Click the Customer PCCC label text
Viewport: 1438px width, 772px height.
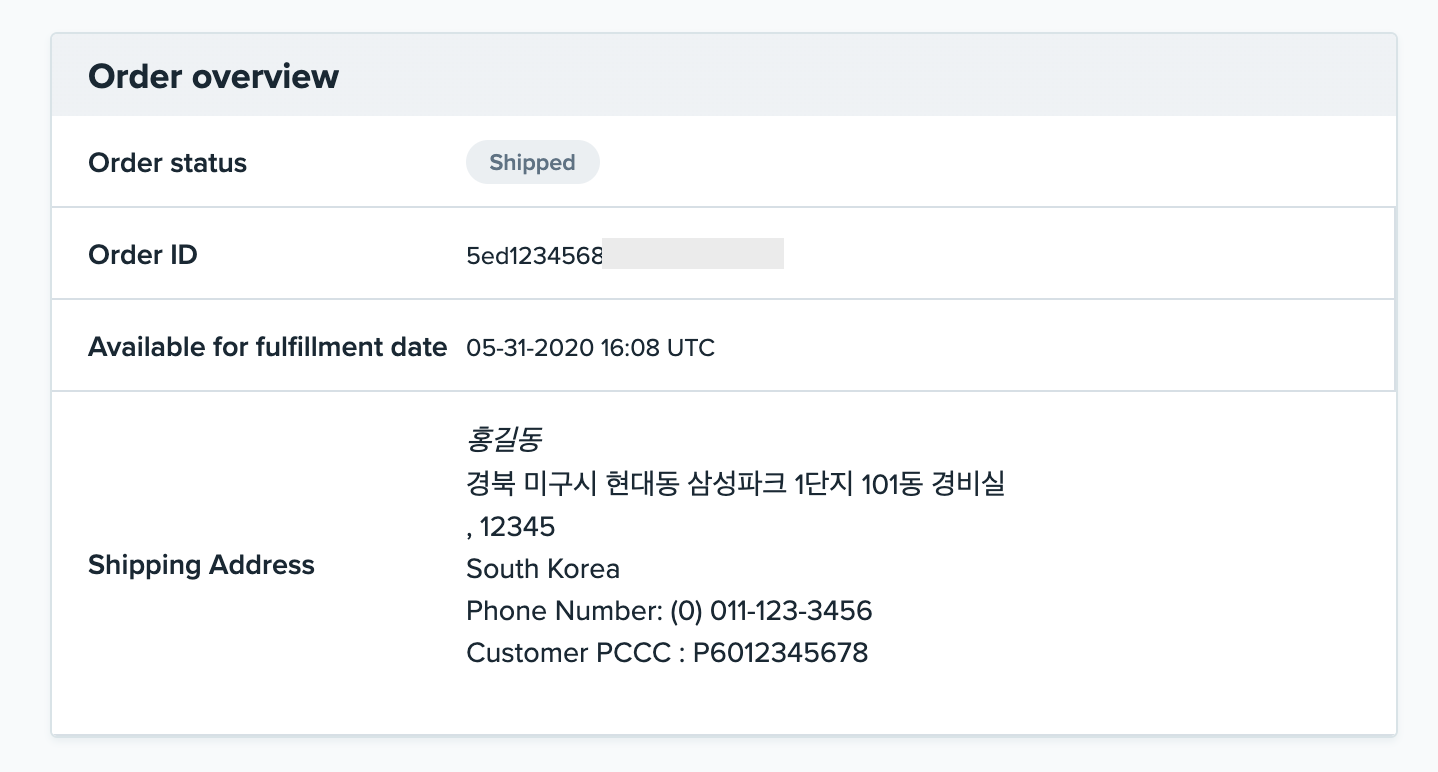click(x=568, y=653)
